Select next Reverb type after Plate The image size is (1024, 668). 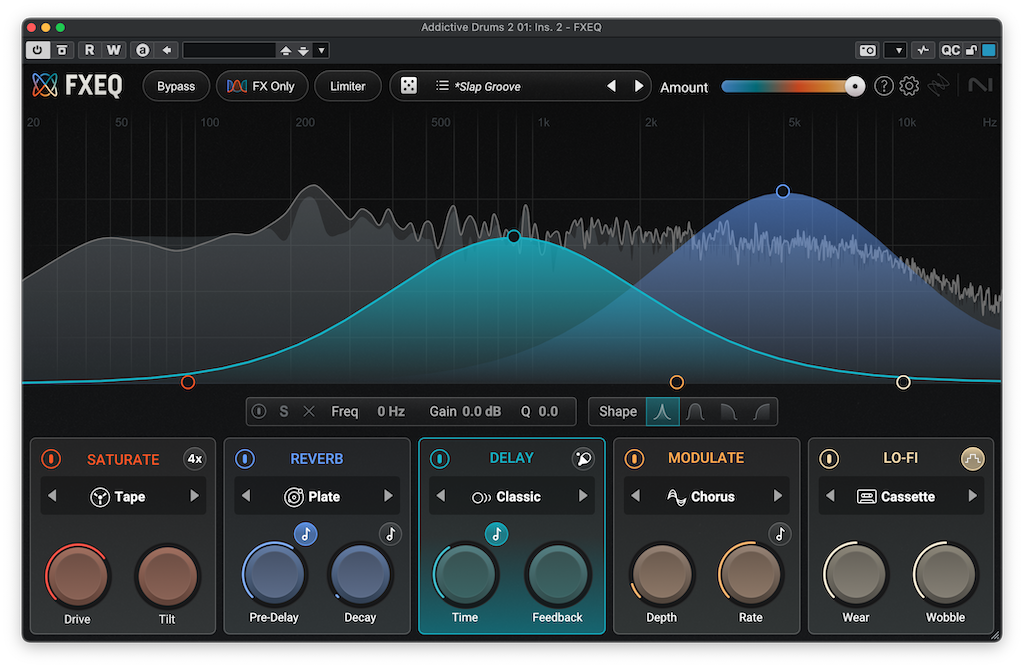point(388,496)
